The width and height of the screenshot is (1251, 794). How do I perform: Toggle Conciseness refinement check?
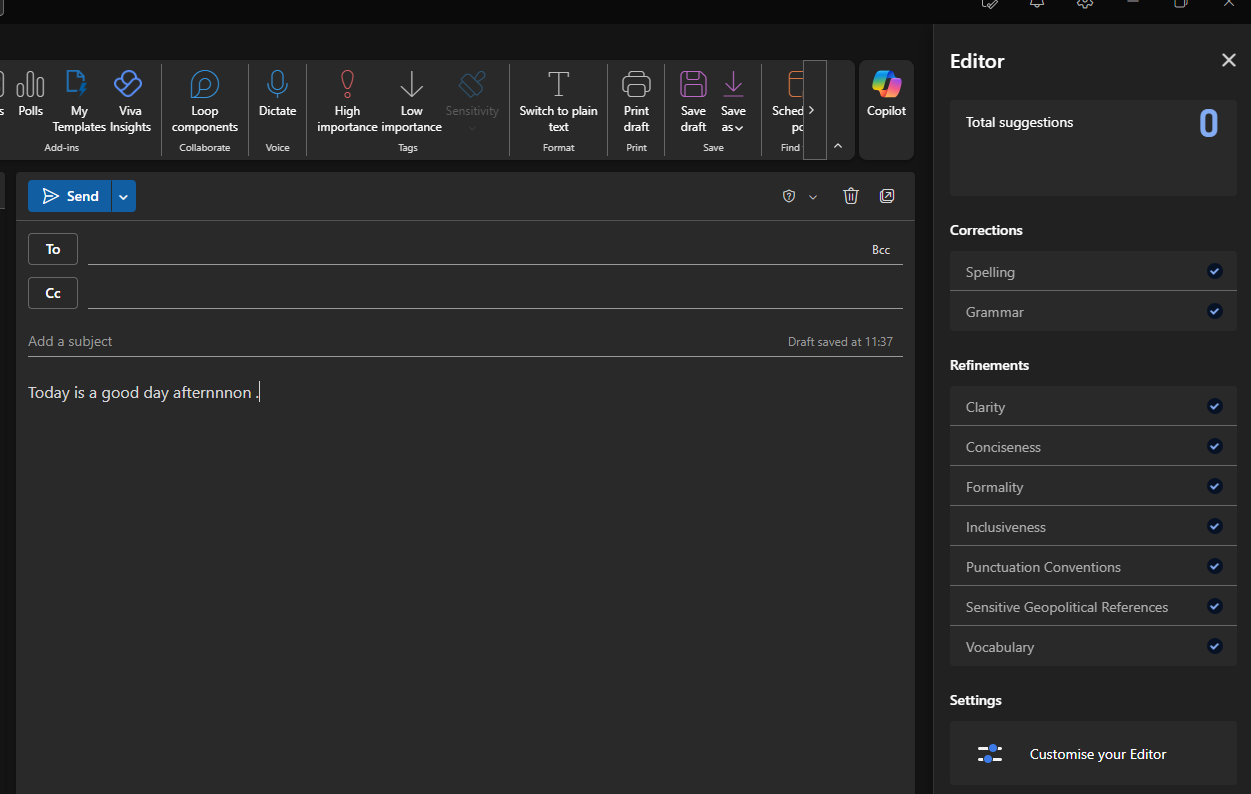point(1214,446)
